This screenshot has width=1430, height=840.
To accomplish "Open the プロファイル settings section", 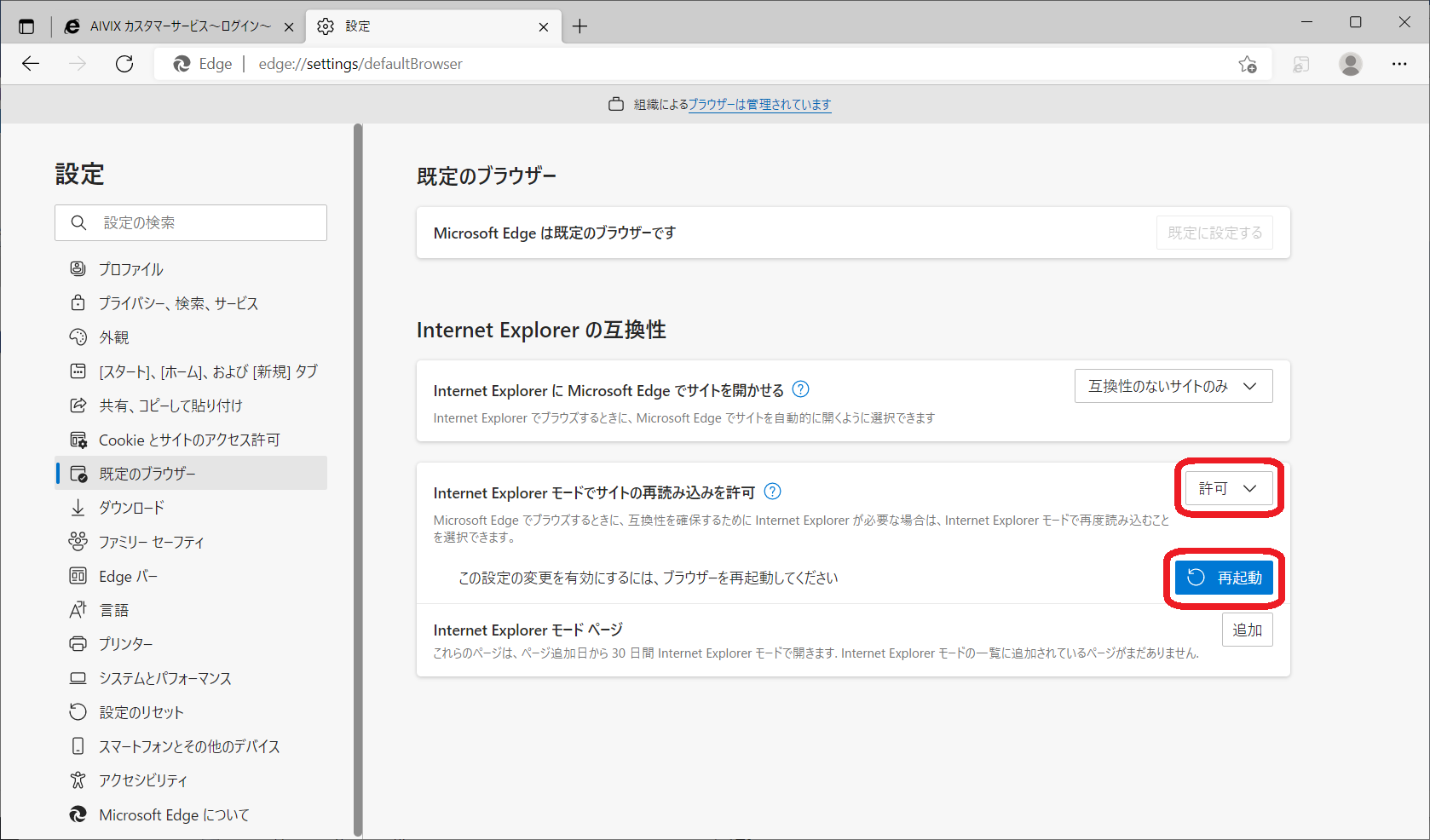I will 191,269.
